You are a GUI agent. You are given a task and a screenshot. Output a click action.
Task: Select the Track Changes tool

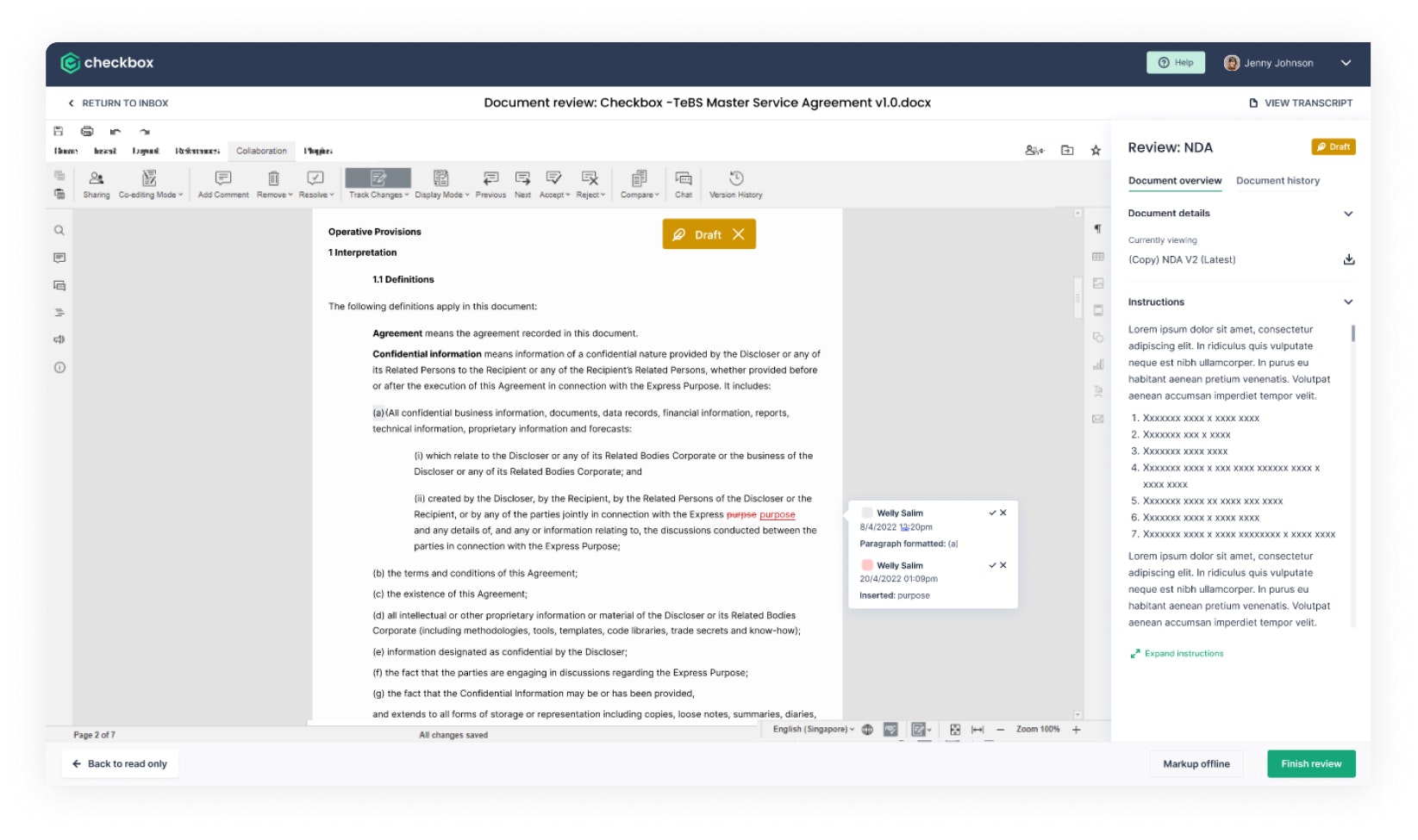coord(377,182)
